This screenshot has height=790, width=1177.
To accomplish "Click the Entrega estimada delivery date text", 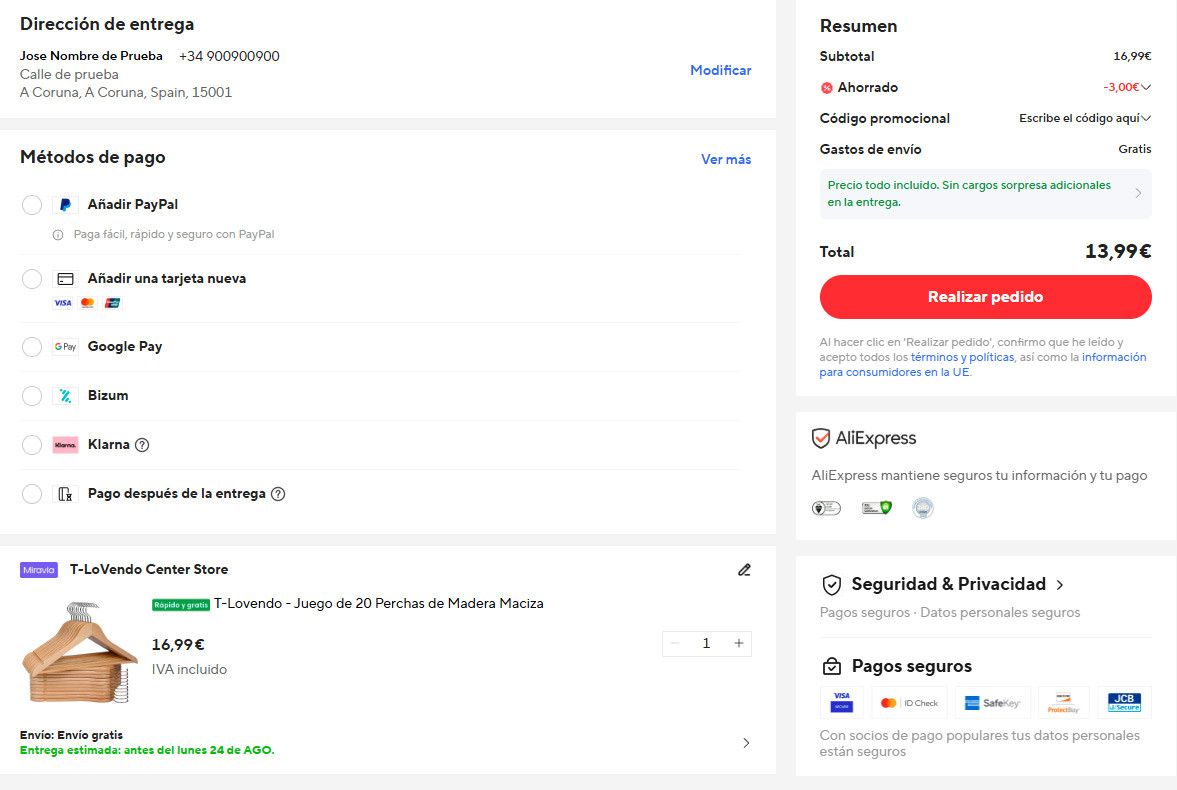I will click(147, 750).
